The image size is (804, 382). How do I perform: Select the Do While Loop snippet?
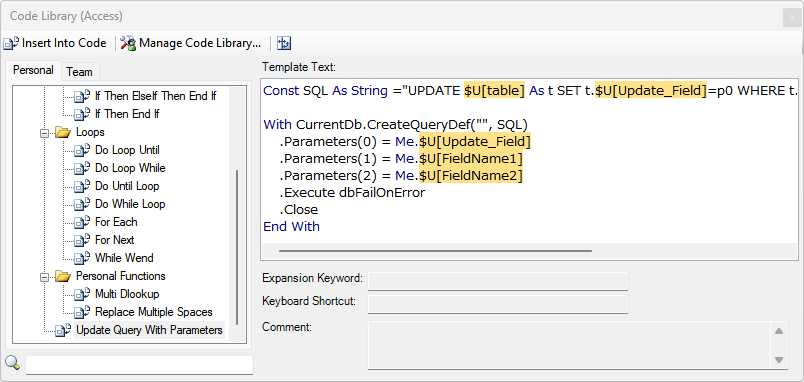coord(130,204)
